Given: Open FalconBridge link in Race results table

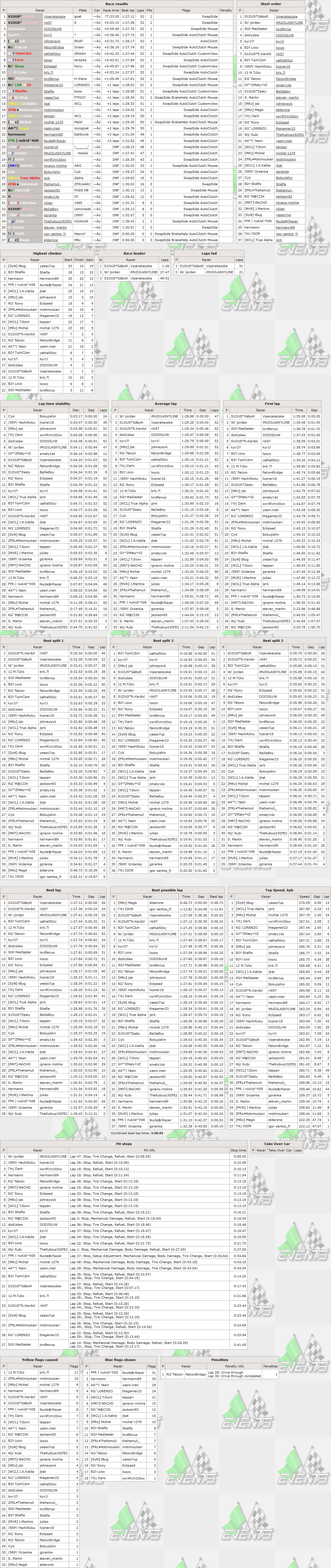Looking at the screenshot, I should tap(54, 47).
